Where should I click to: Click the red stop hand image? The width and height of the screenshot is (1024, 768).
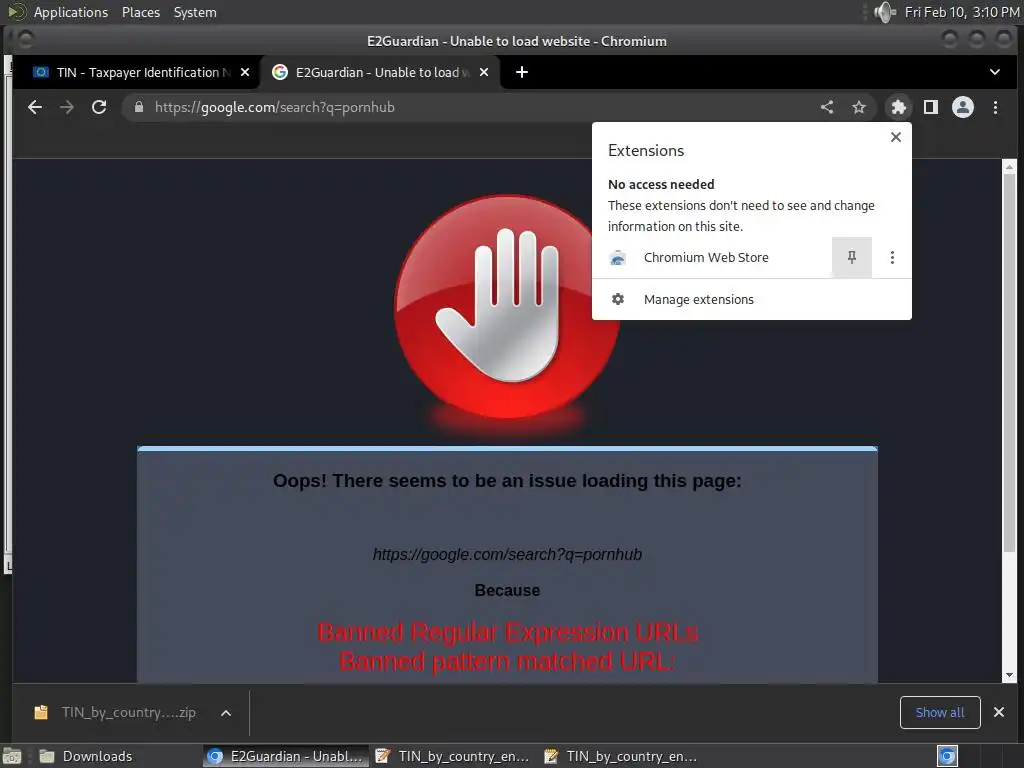point(507,307)
